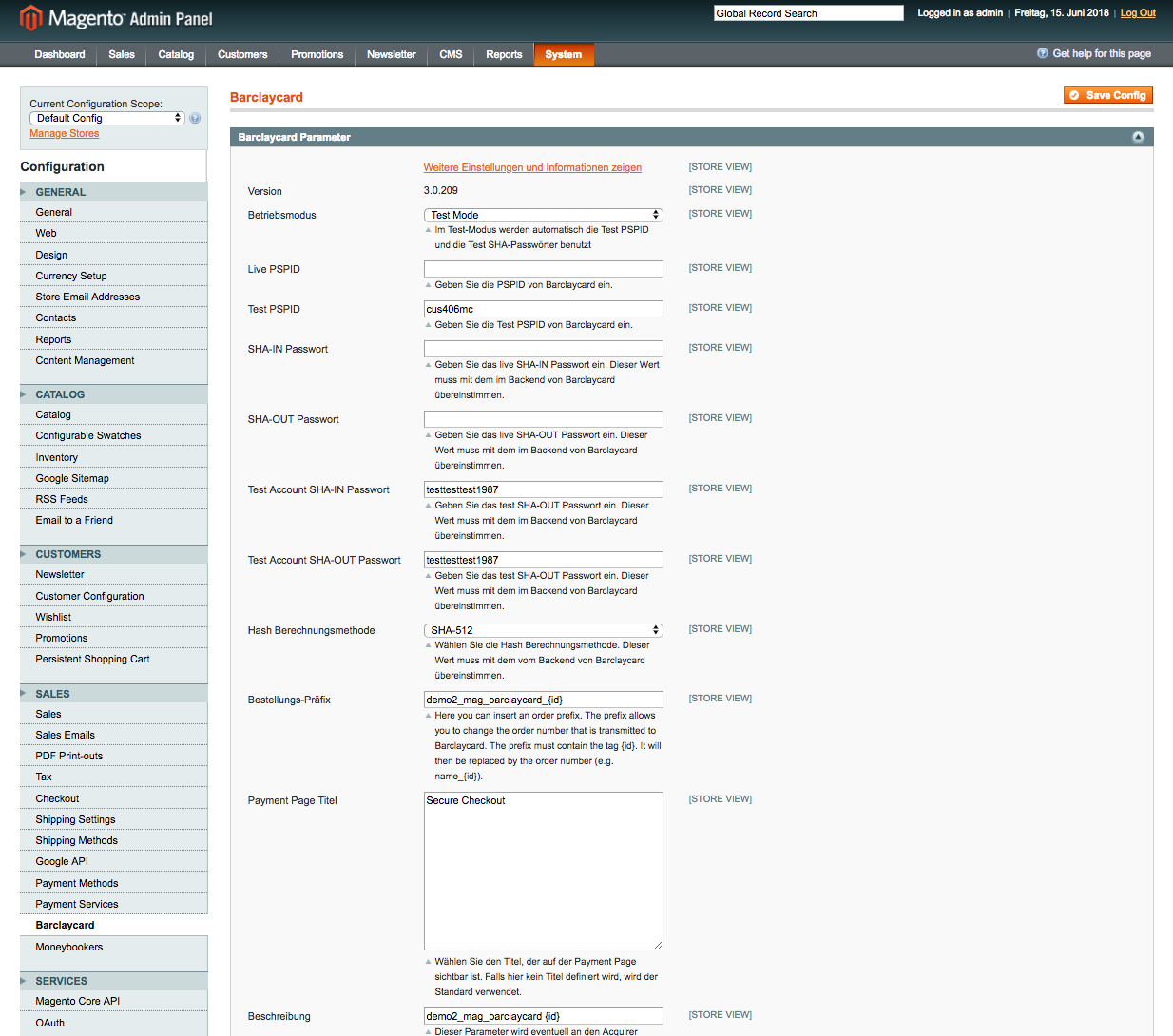Viewport: 1173px width, 1036px height.
Task: Open Store Email Addresses section
Action: tap(114, 297)
